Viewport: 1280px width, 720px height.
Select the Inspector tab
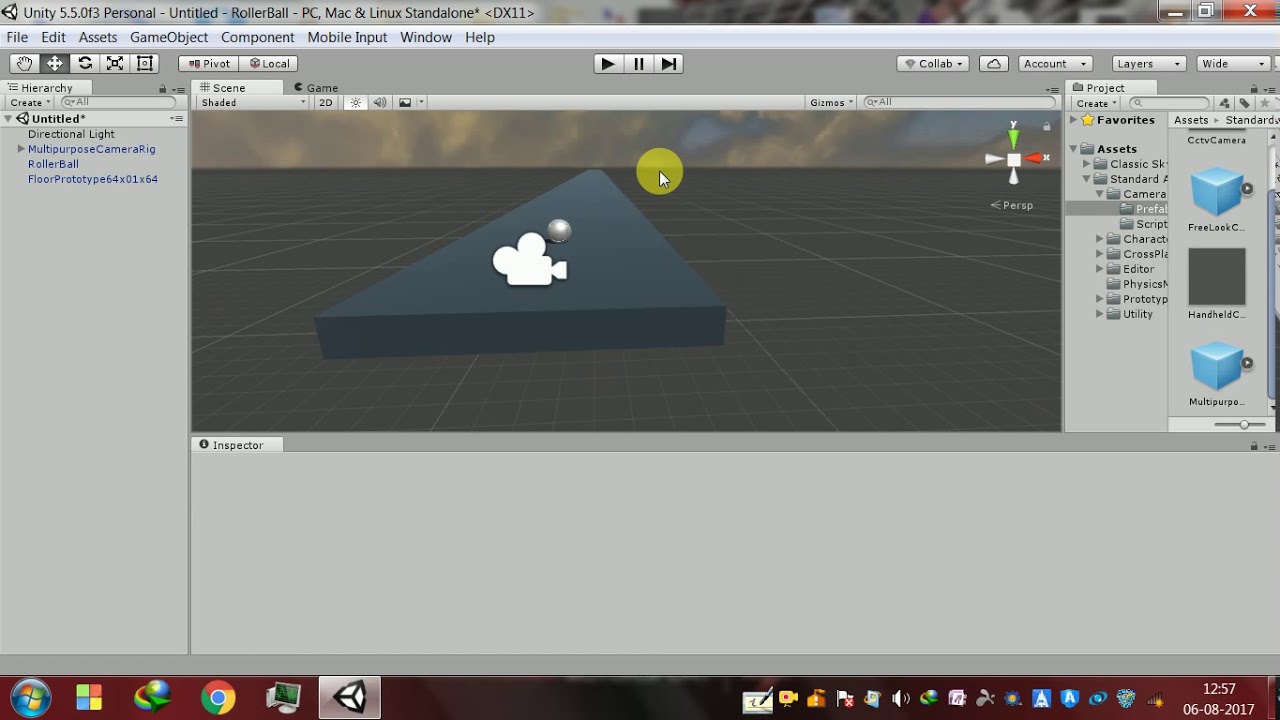click(x=238, y=445)
